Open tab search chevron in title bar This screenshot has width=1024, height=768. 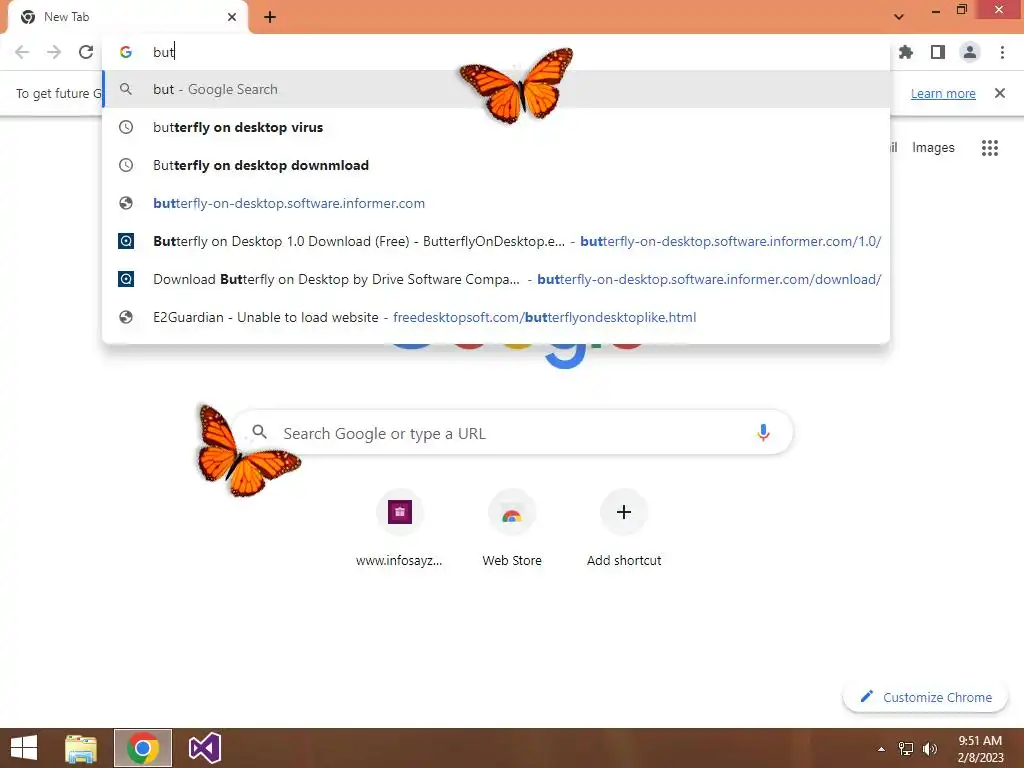coord(899,17)
